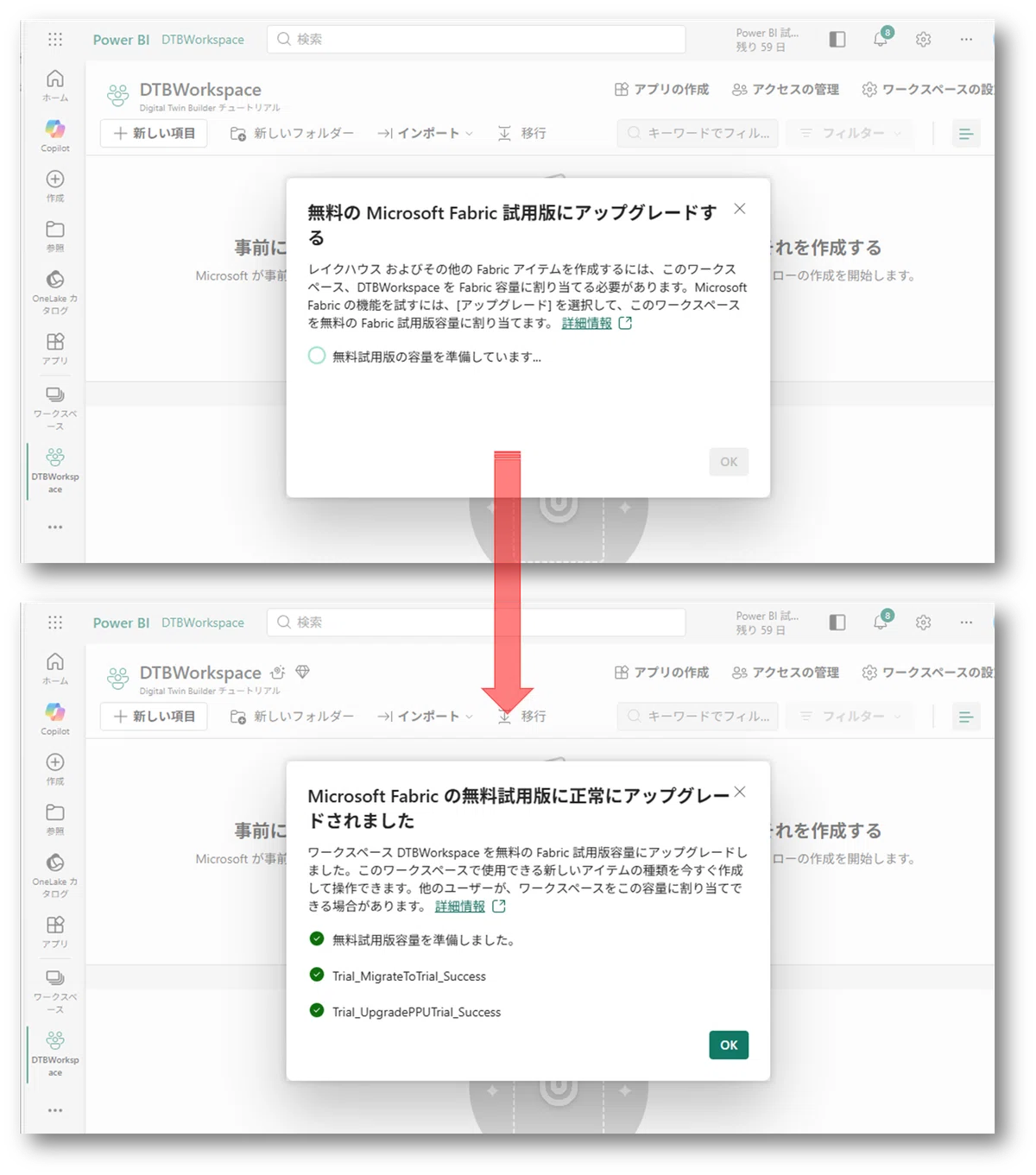Open Apps (アプリ) in top sidebar
This screenshot has width=1036, height=1175.
pos(55,348)
